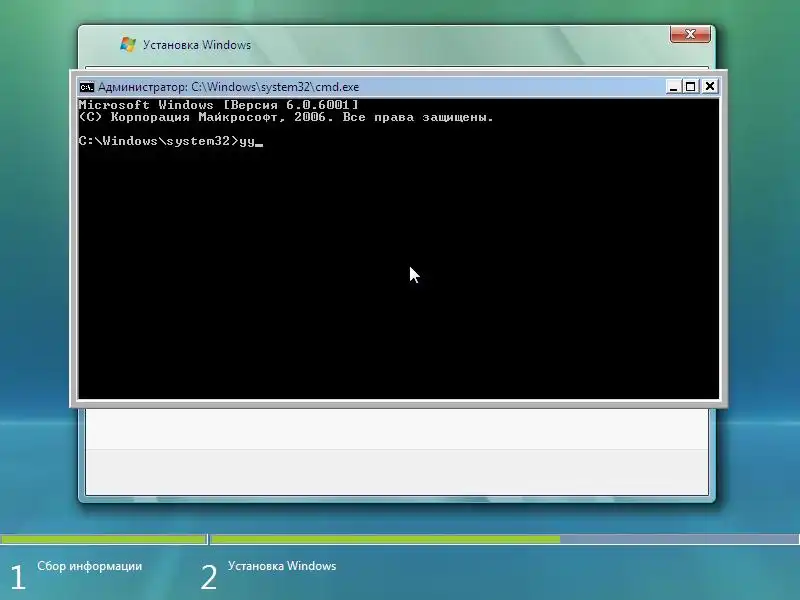The image size is (800, 600).
Task: Minimize the command prompt window
Action: [673, 87]
